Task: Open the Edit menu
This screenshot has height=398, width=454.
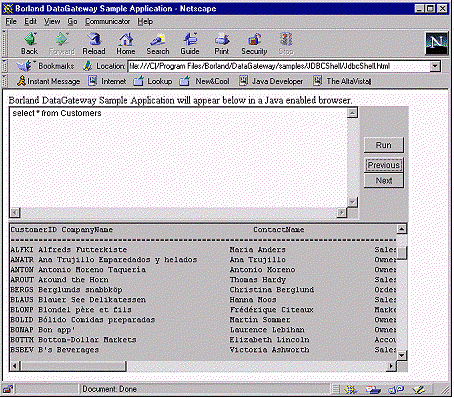Action: coord(30,22)
